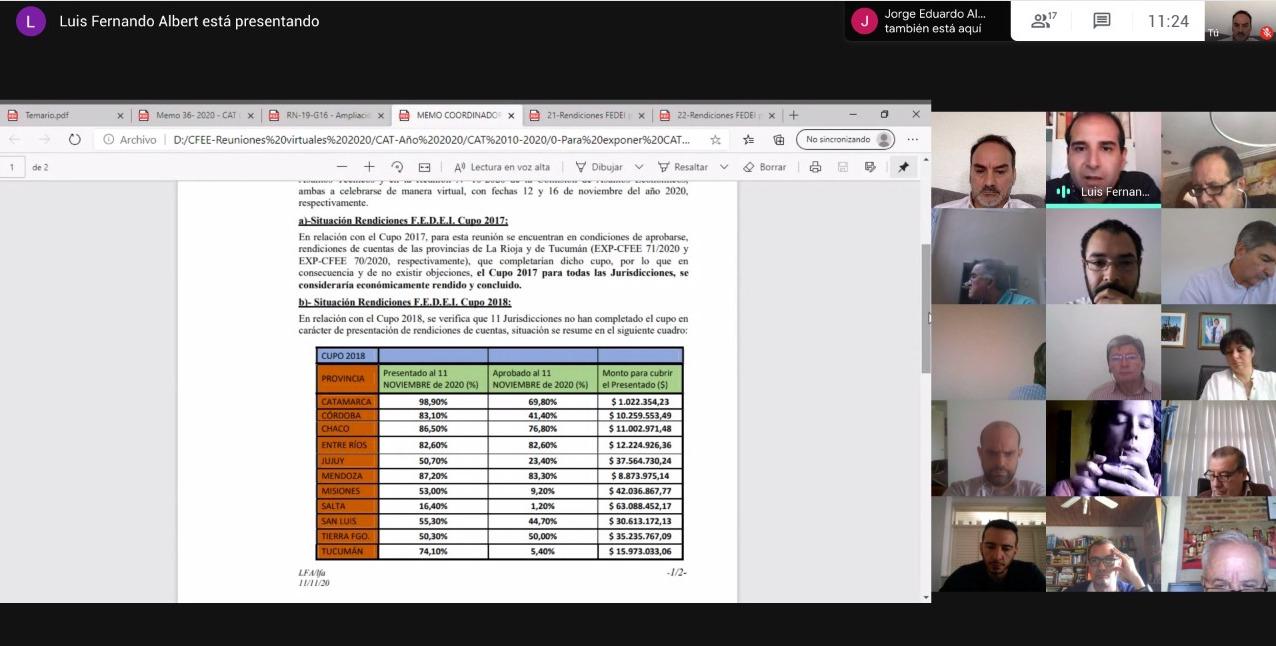Click the TUCUMÁN row label in the table

pos(347,551)
